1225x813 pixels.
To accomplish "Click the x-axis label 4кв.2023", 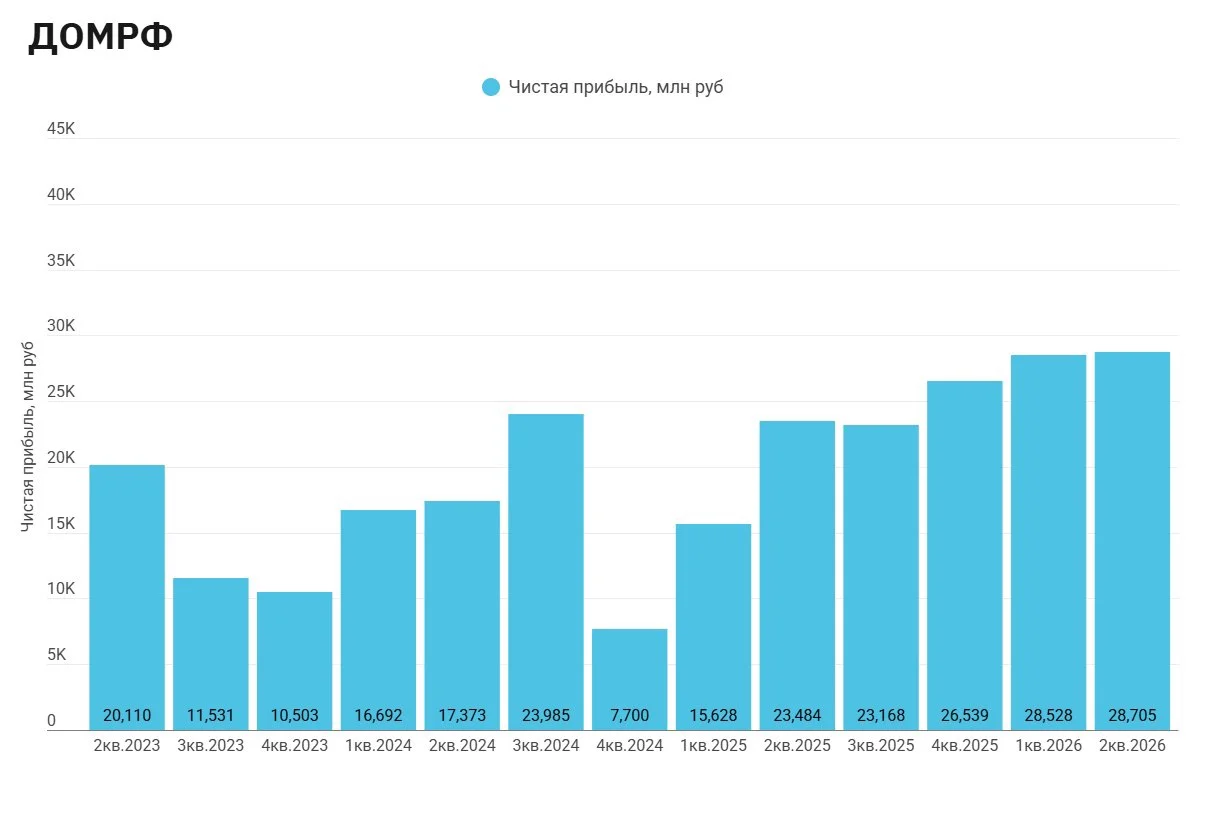I will coord(295,746).
